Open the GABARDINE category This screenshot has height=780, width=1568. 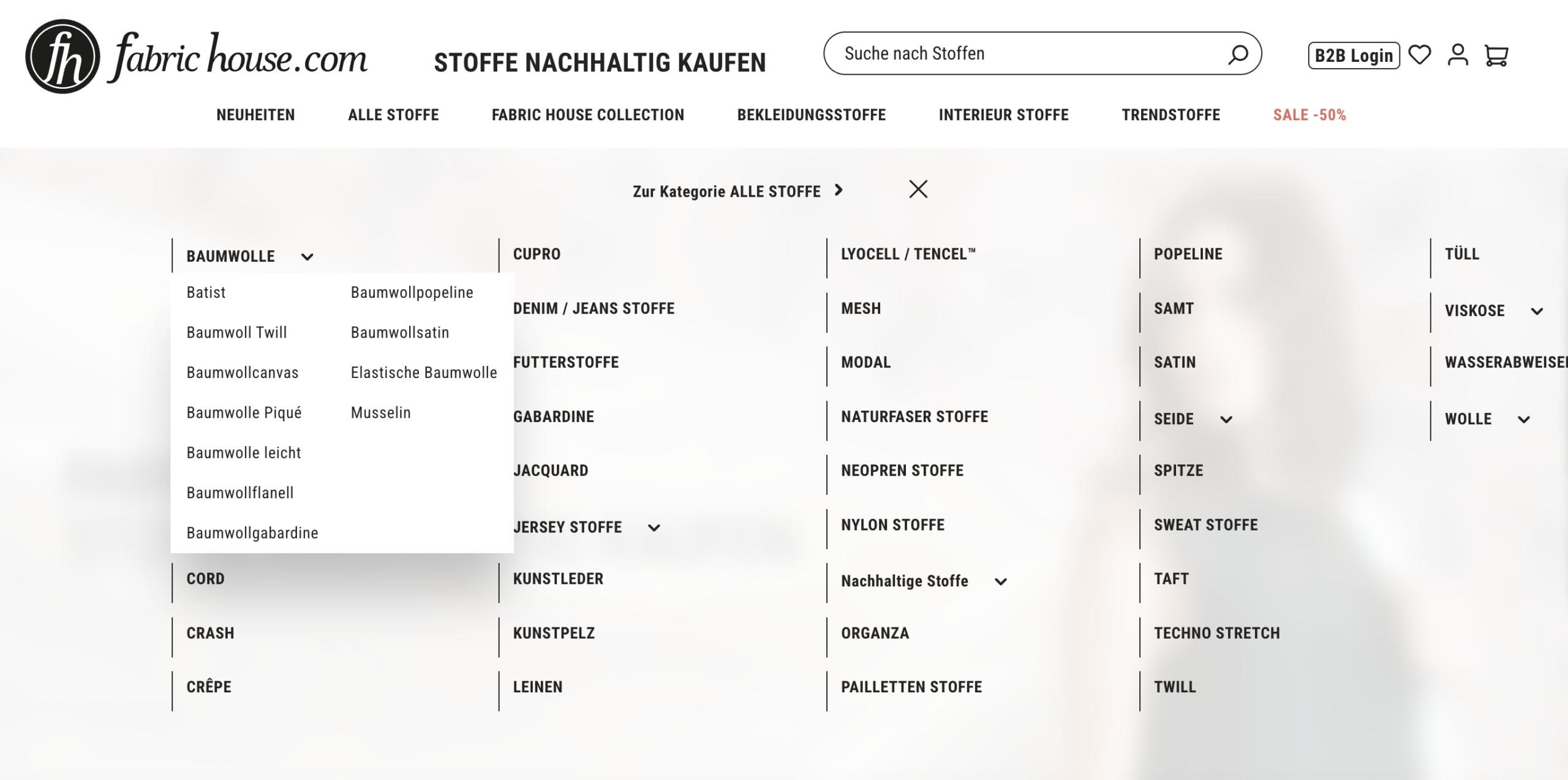pos(554,417)
